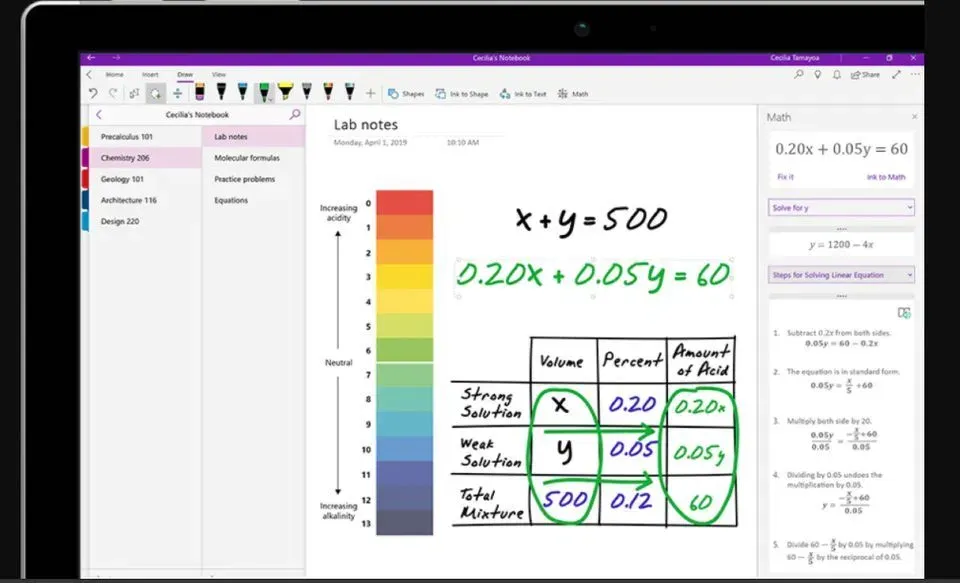
Task: Click the Undo arrow in the Draw toolbar
Action: tap(93, 93)
